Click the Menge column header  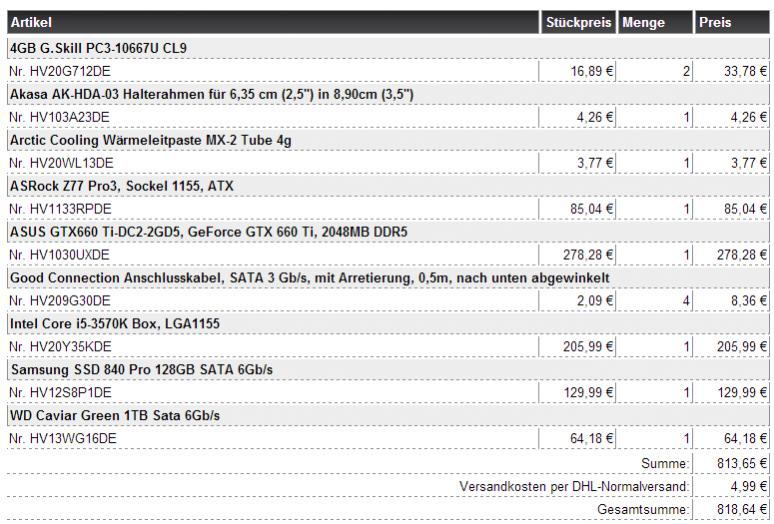point(643,22)
